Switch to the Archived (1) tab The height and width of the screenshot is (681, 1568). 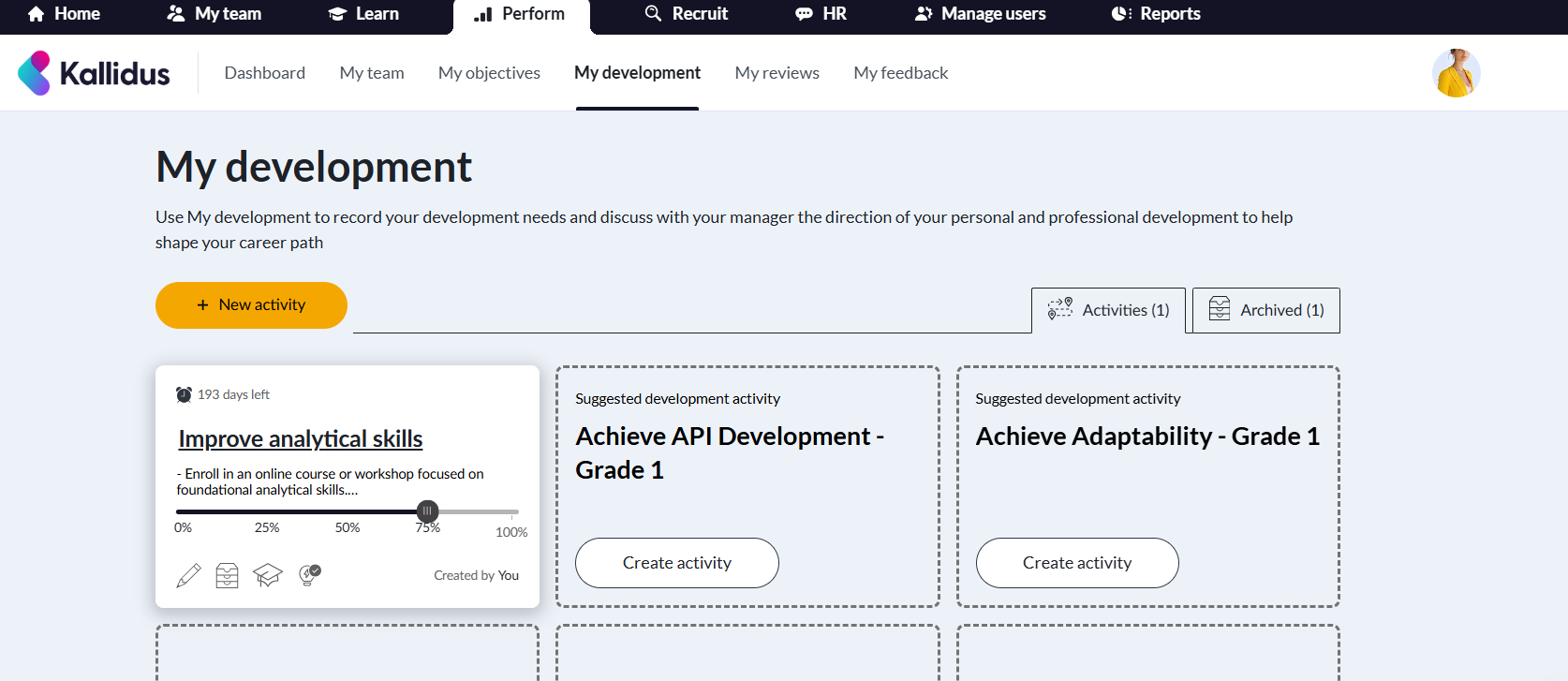tap(1266, 310)
